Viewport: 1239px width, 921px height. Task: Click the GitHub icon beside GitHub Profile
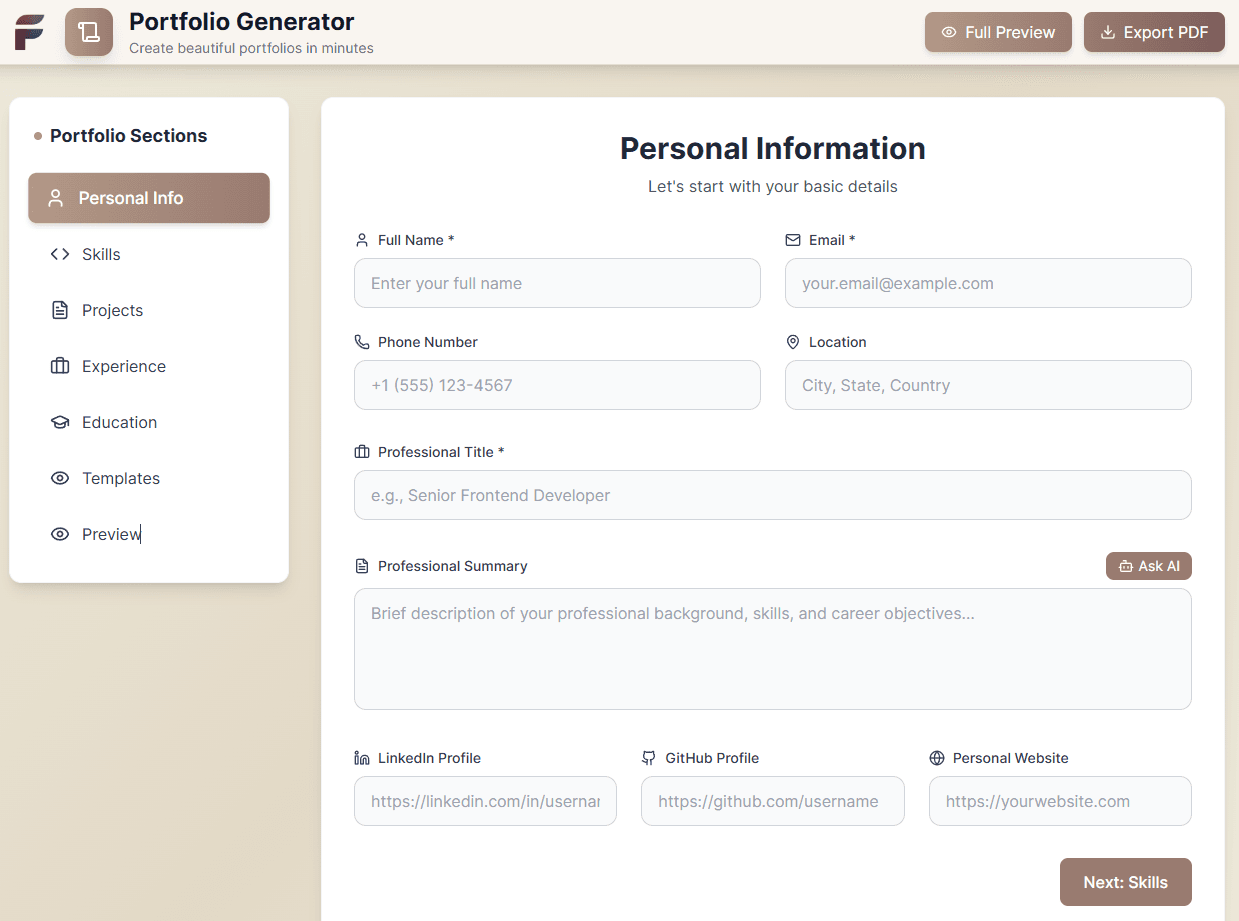(650, 758)
